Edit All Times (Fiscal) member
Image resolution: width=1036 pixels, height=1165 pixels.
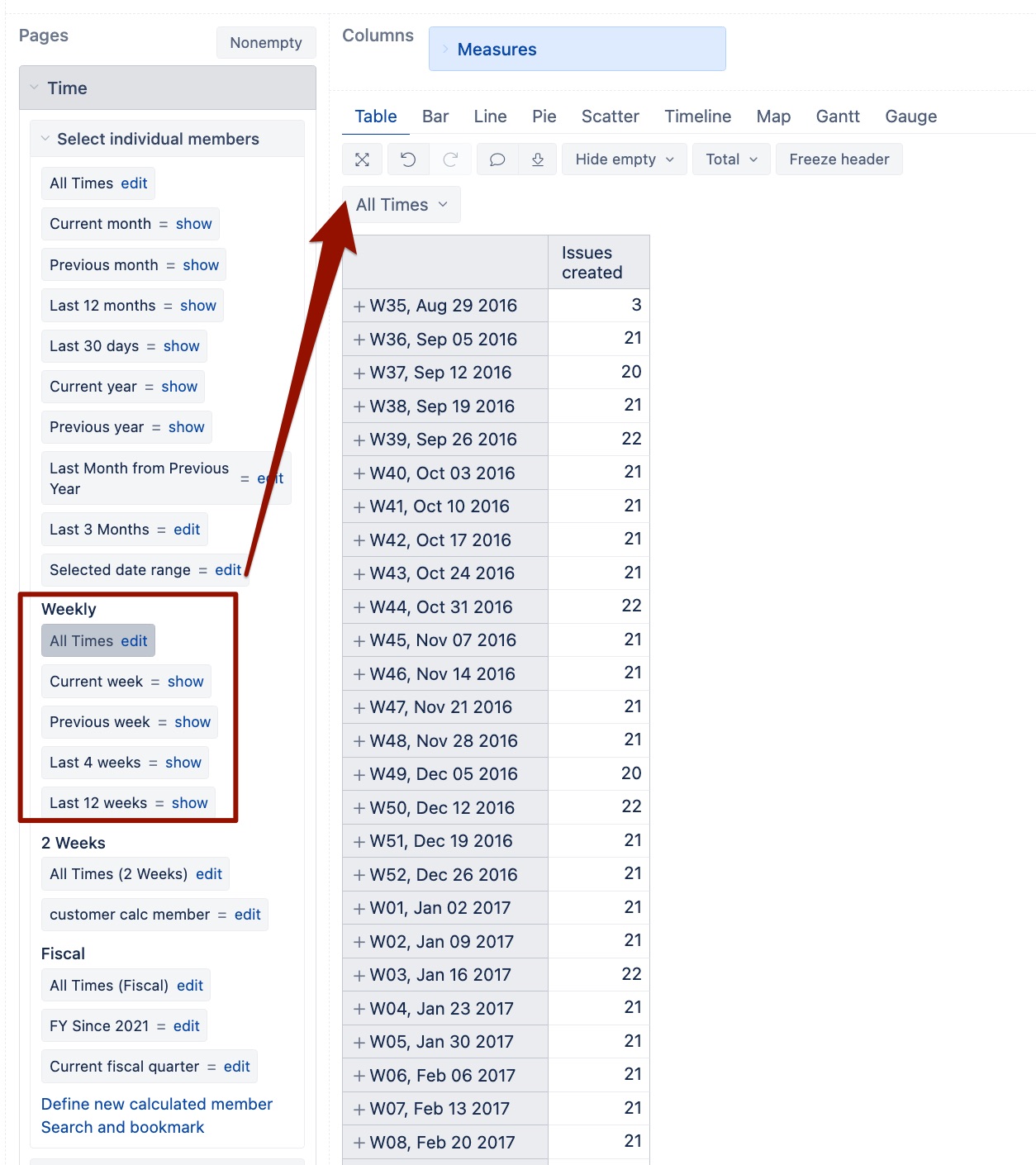pos(190,986)
